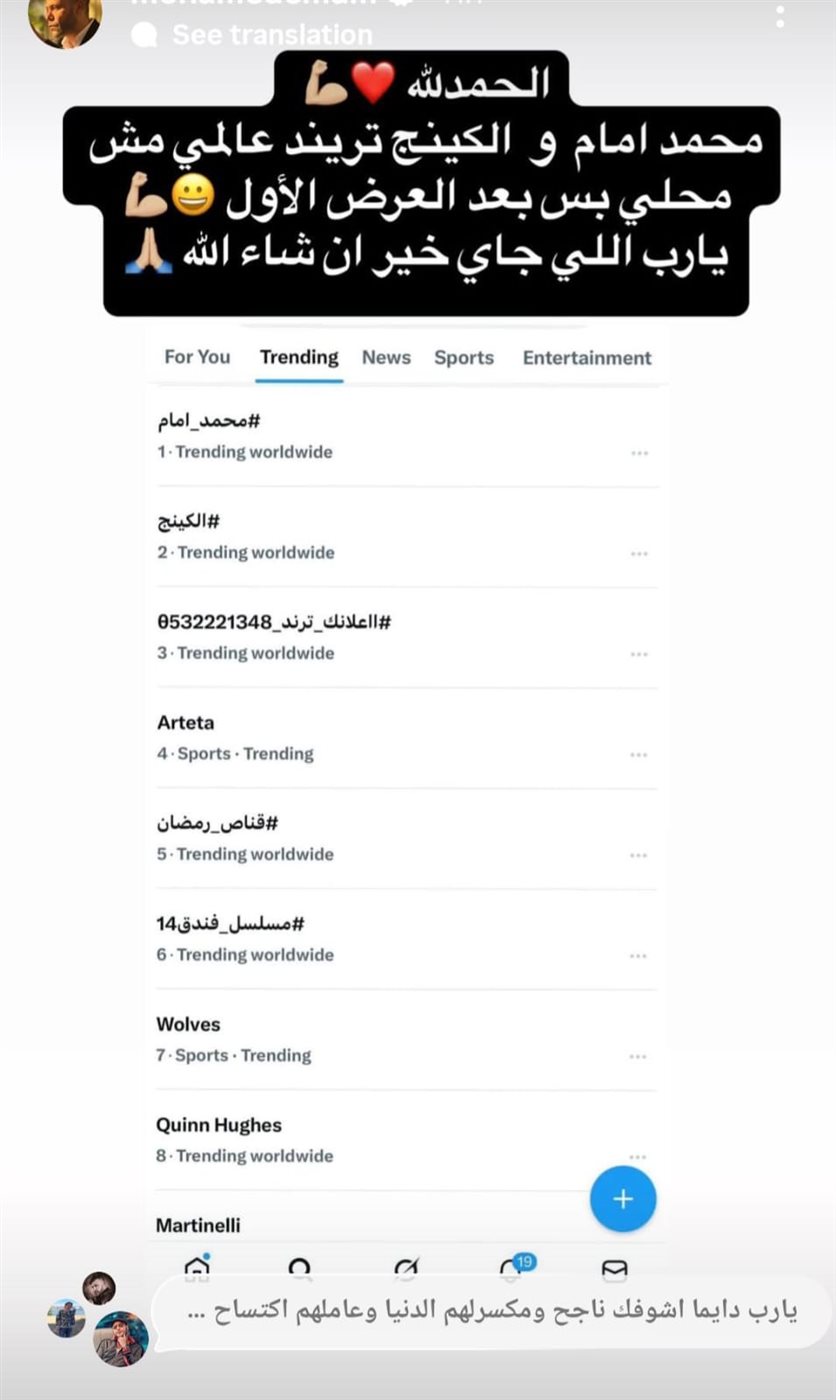Open the Quinn Hughes trending topic
The height and width of the screenshot is (1400, 836).
point(219,1125)
